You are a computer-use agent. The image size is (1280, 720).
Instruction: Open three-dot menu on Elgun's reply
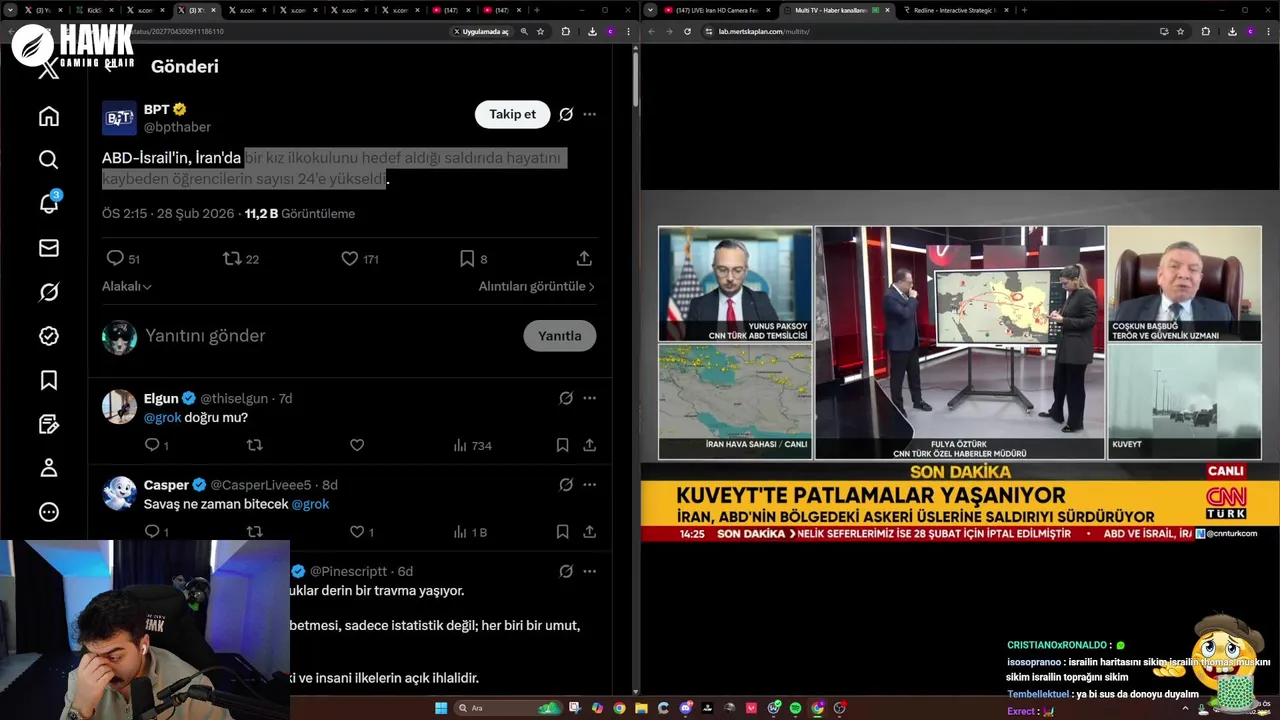click(x=590, y=398)
